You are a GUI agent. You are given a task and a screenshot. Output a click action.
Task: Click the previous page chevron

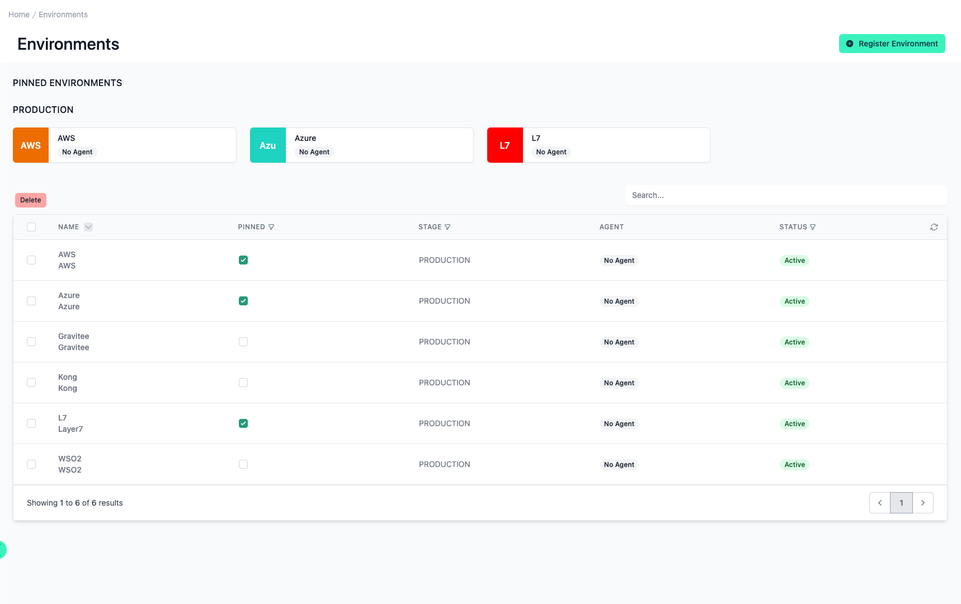pyautogui.click(x=879, y=502)
